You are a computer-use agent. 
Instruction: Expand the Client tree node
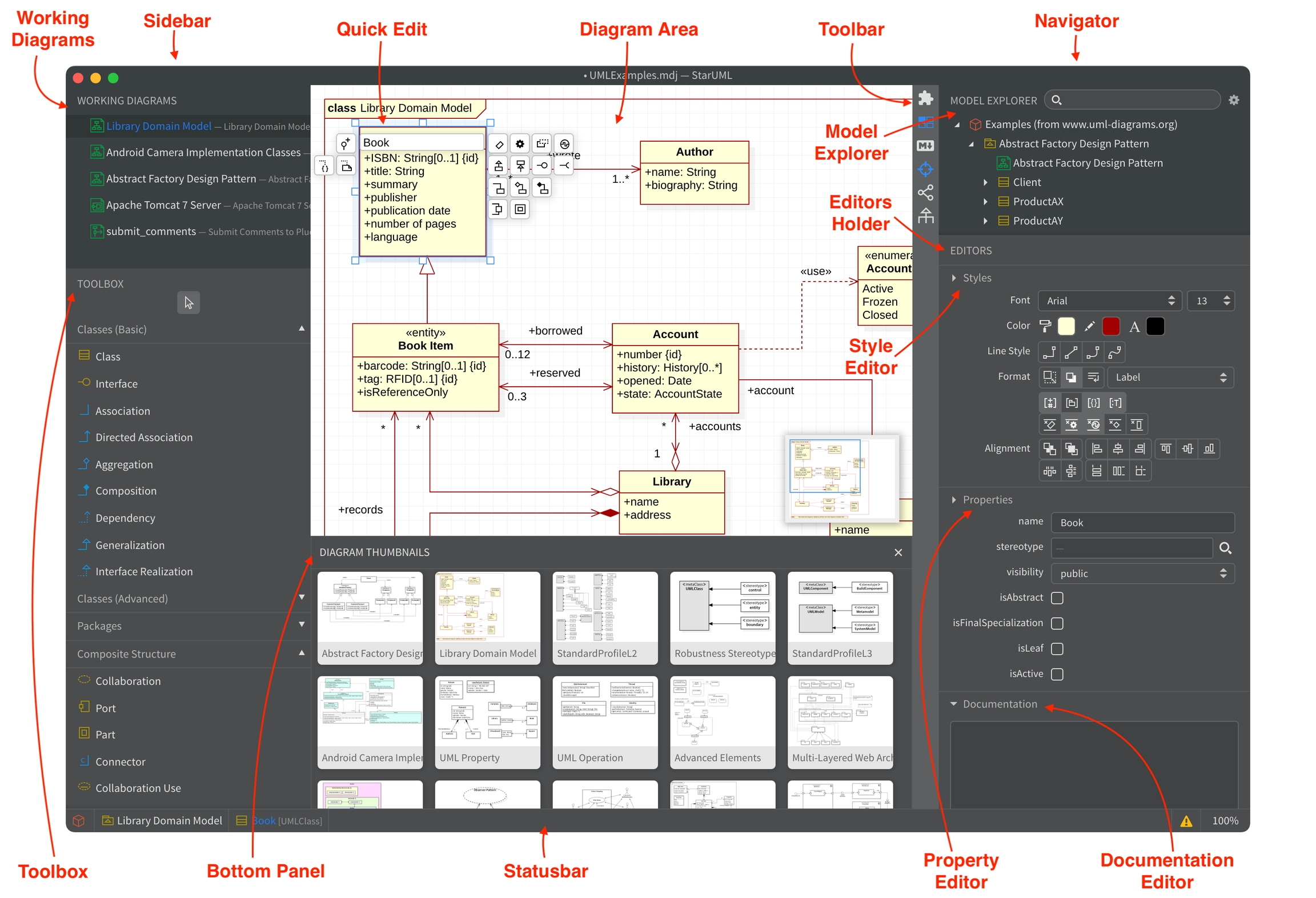tap(985, 182)
